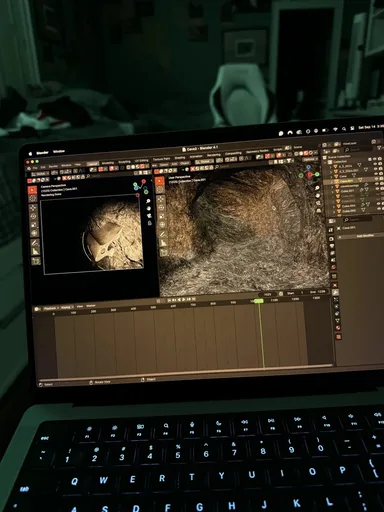Select the Measure tool in the User Perspective viewport
This screenshot has height=512, width=384.
tap(163, 243)
